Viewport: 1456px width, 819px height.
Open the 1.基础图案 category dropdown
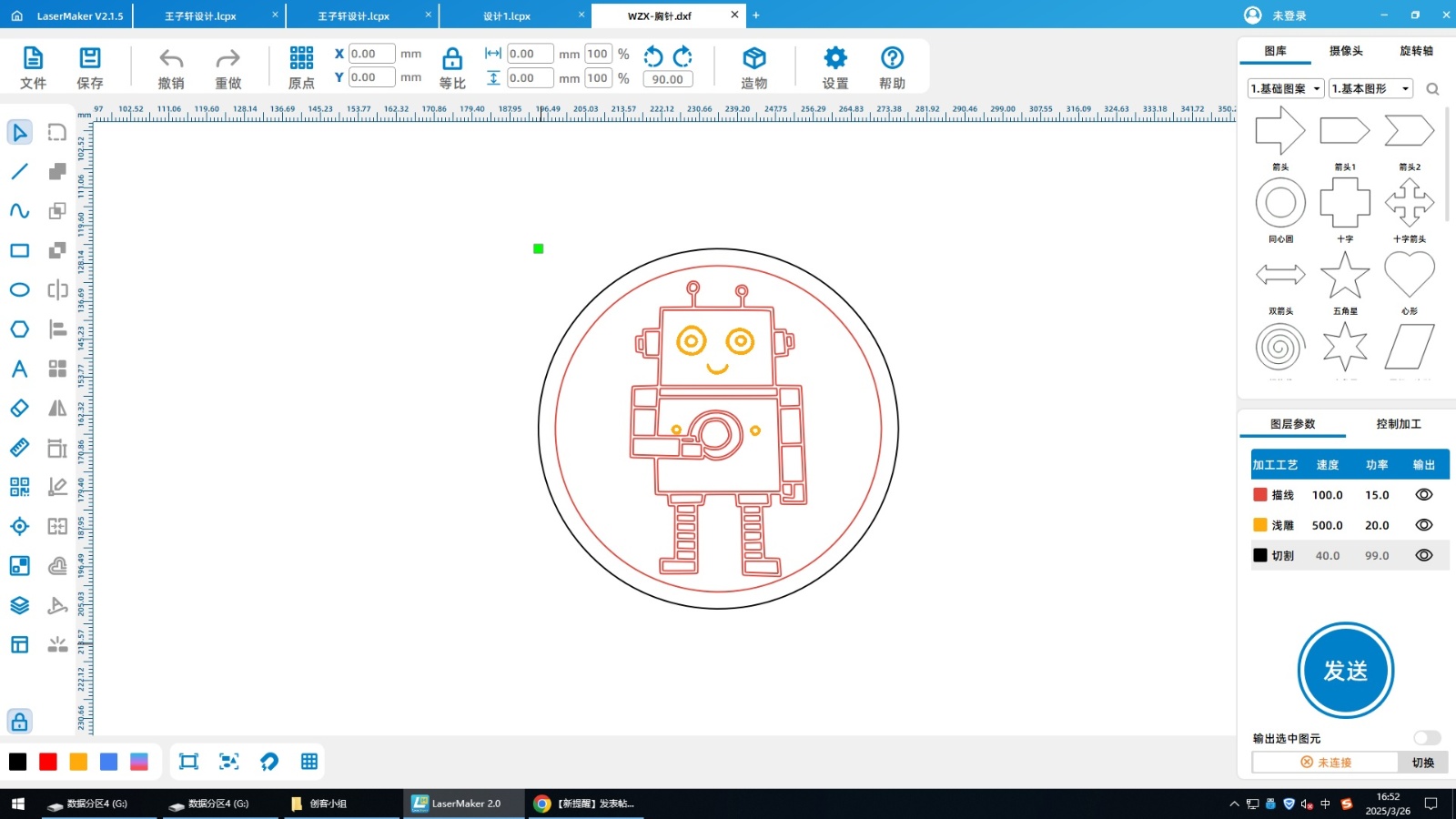pos(1285,88)
